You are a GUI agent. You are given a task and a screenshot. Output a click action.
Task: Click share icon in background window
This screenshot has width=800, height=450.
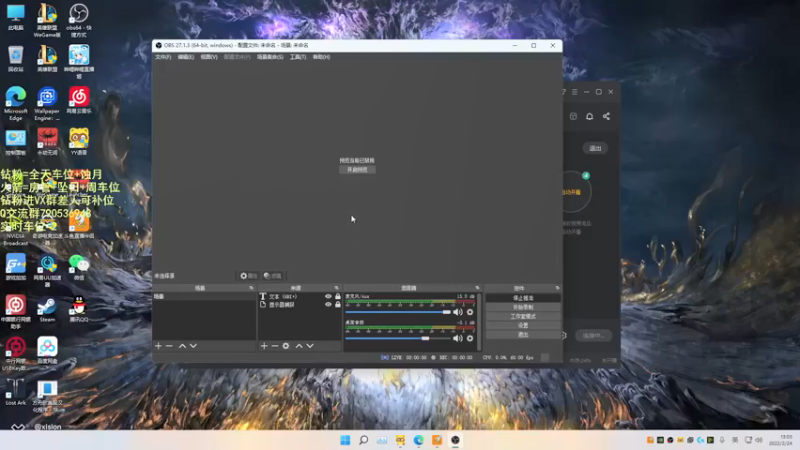[606, 116]
